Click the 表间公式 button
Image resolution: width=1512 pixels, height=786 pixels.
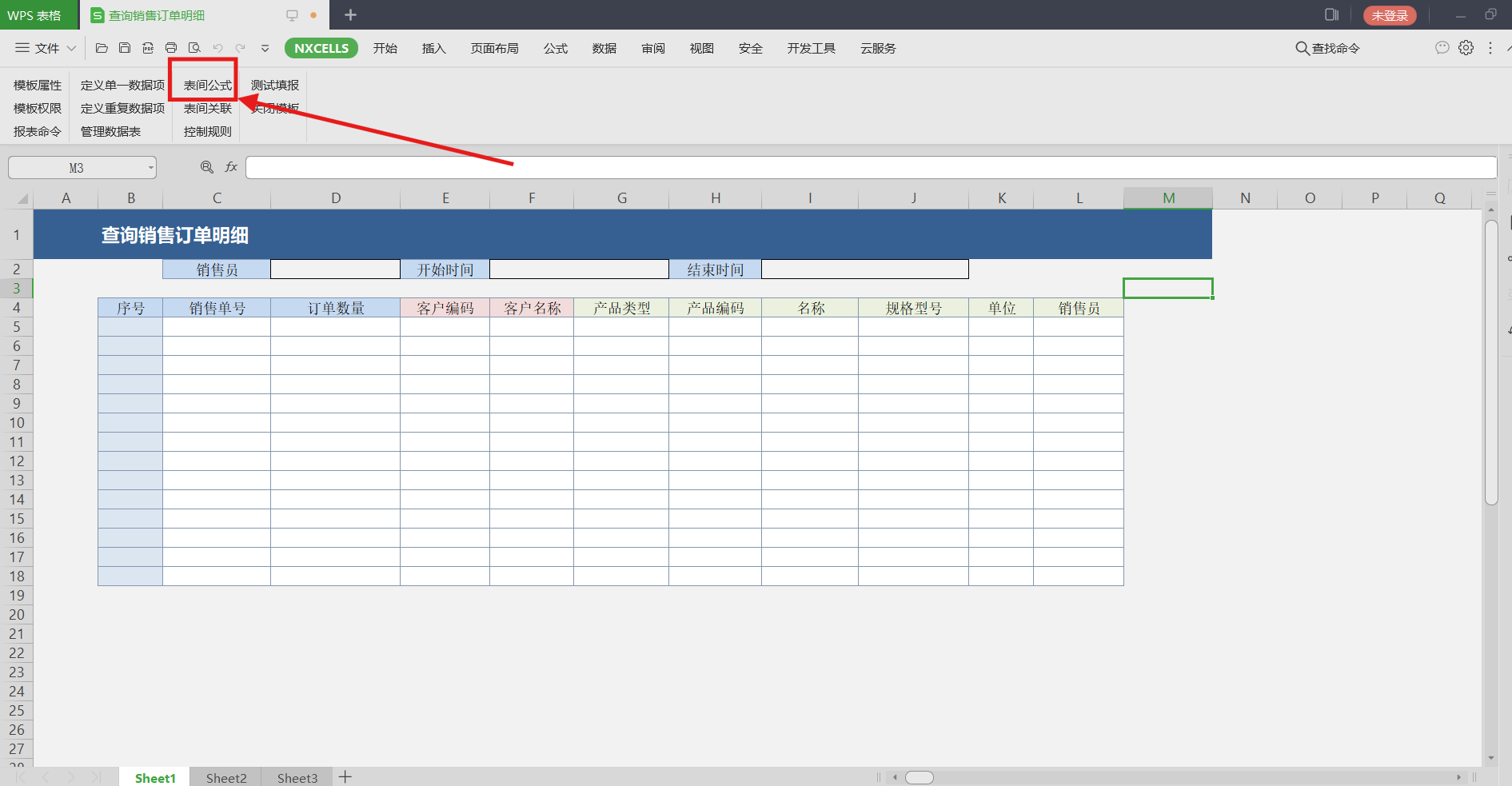pos(207,86)
